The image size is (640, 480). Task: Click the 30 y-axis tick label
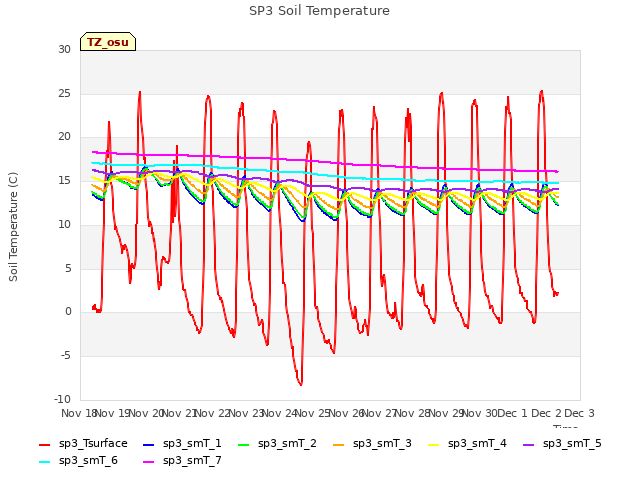point(64,50)
